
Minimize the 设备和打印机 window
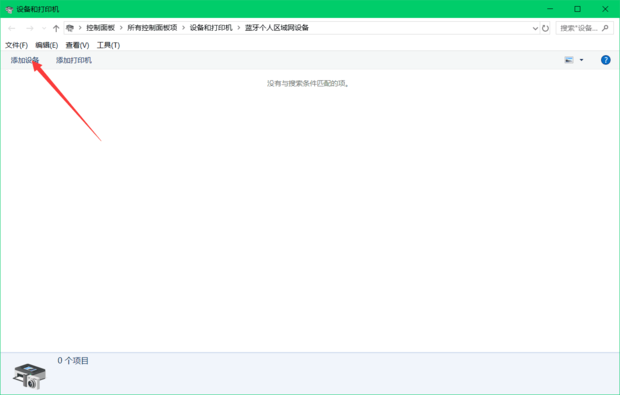click(550, 9)
